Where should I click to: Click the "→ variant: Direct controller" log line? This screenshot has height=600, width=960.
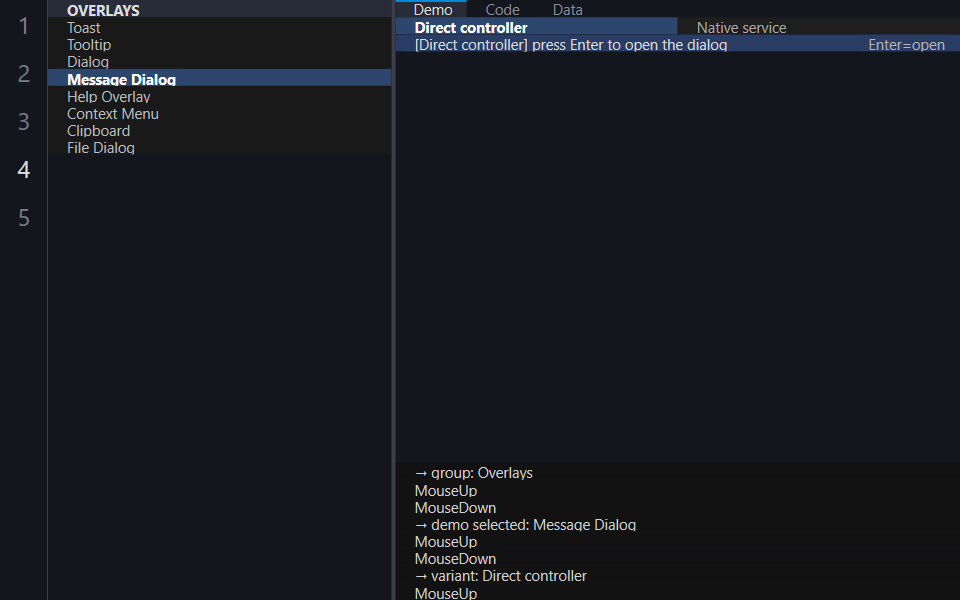[500, 576]
